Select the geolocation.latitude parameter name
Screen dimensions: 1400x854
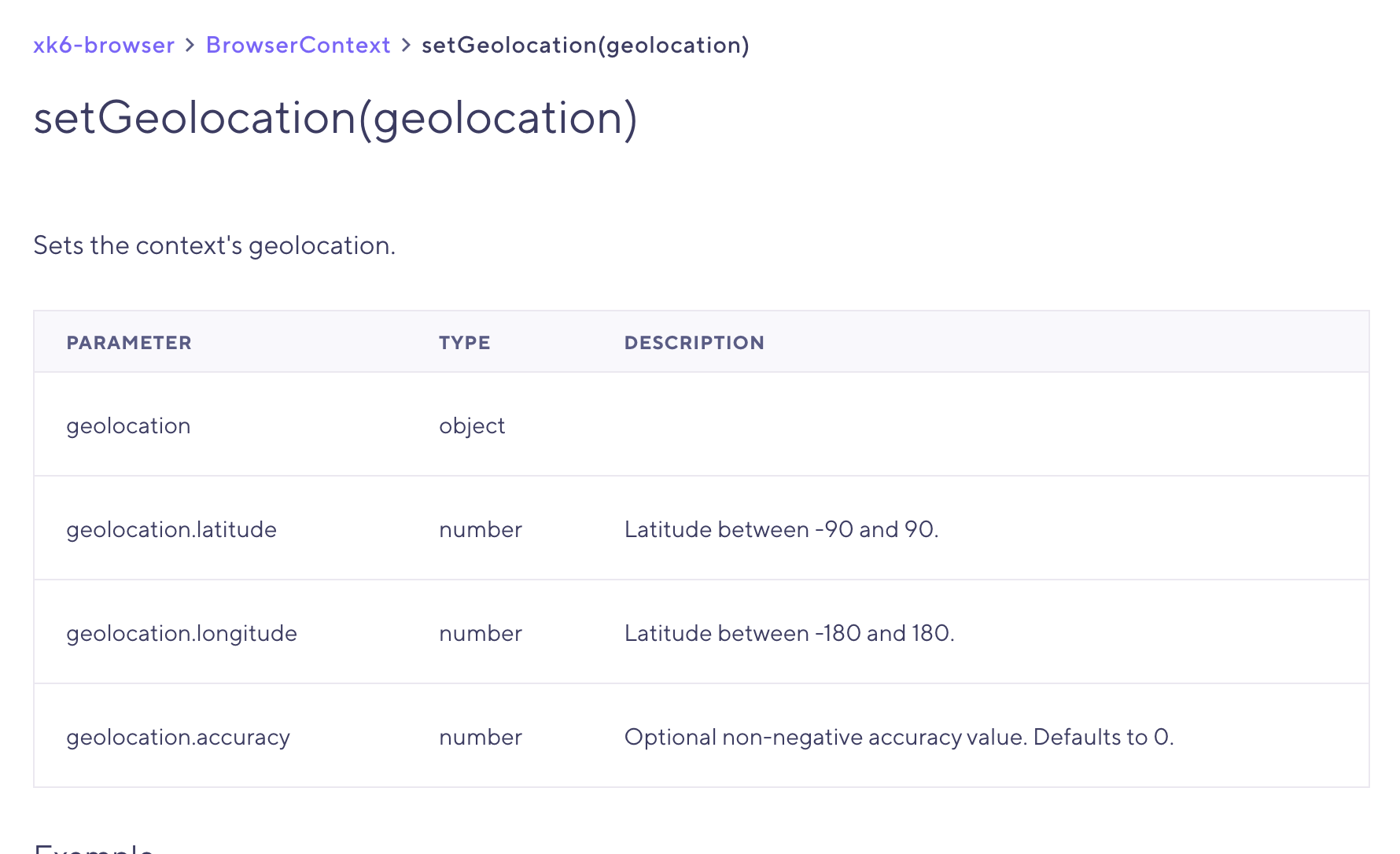(x=171, y=528)
